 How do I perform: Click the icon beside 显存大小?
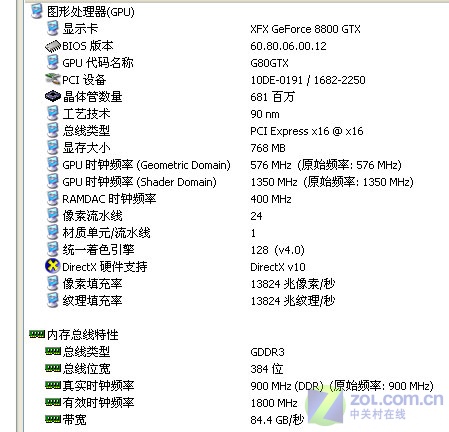(52, 147)
